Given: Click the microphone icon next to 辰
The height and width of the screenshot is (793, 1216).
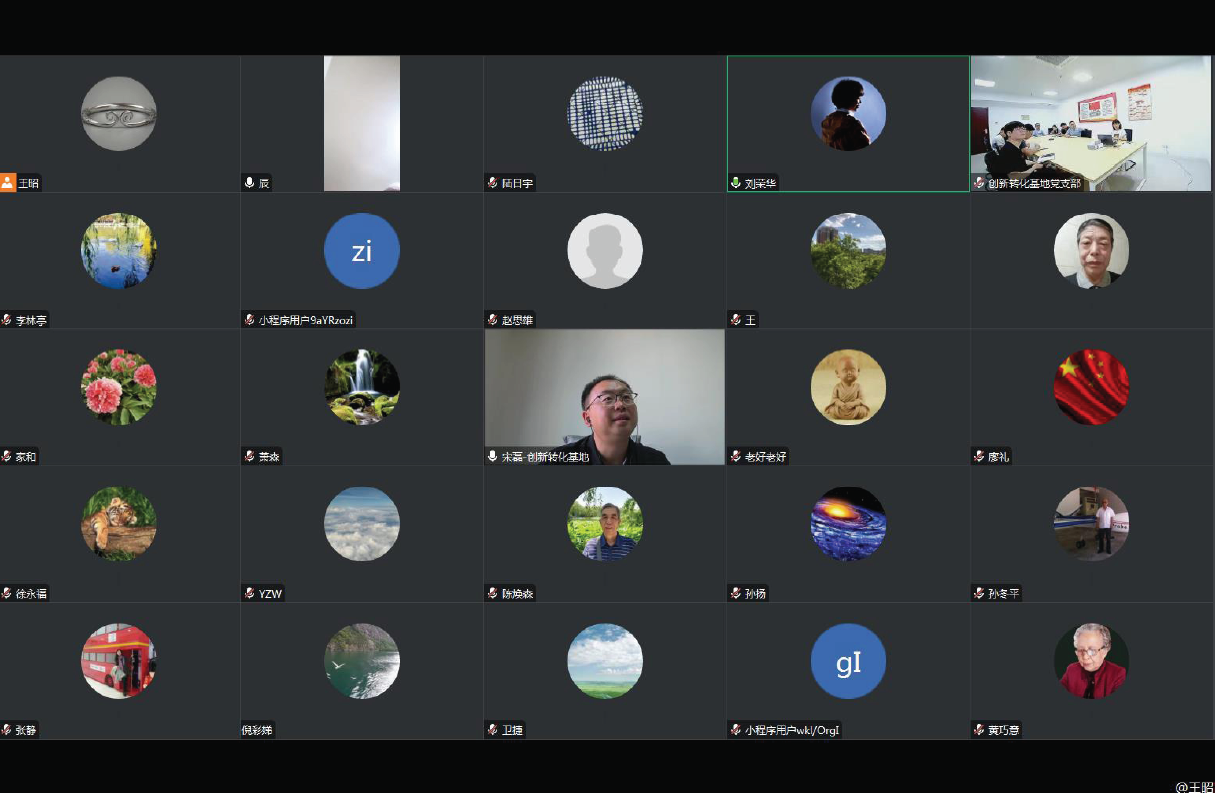Looking at the screenshot, I should coord(250,183).
